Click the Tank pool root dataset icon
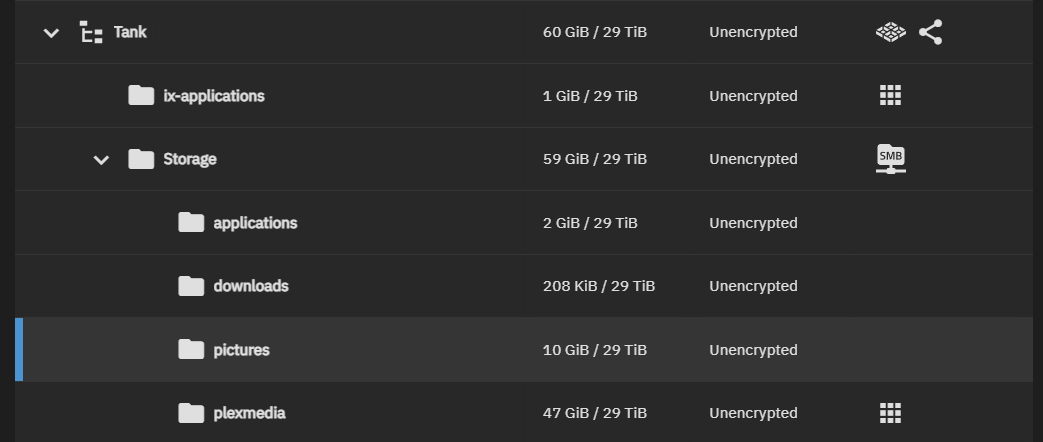This screenshot has width=1043, height=442. 92,33
